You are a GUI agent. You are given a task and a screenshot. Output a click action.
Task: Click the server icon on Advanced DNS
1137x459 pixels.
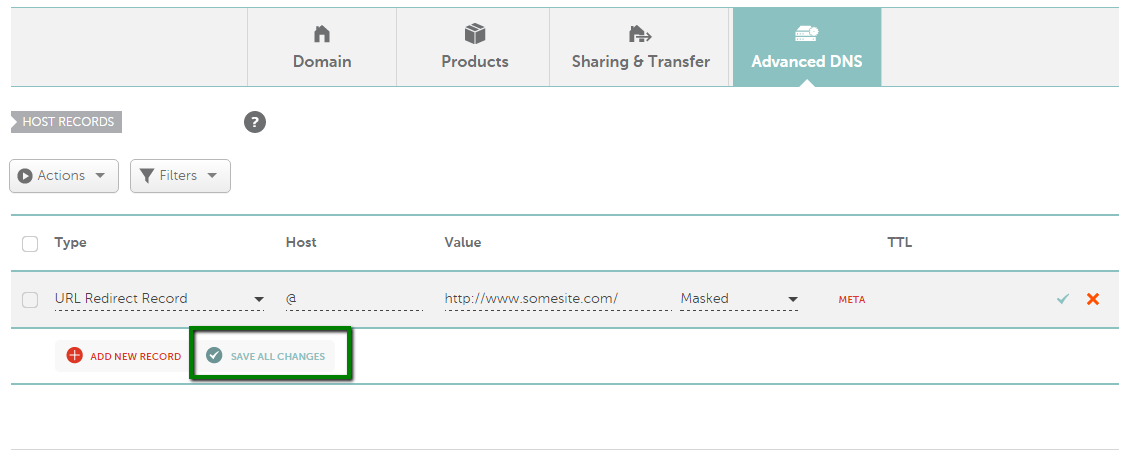(x=807, y=33)
